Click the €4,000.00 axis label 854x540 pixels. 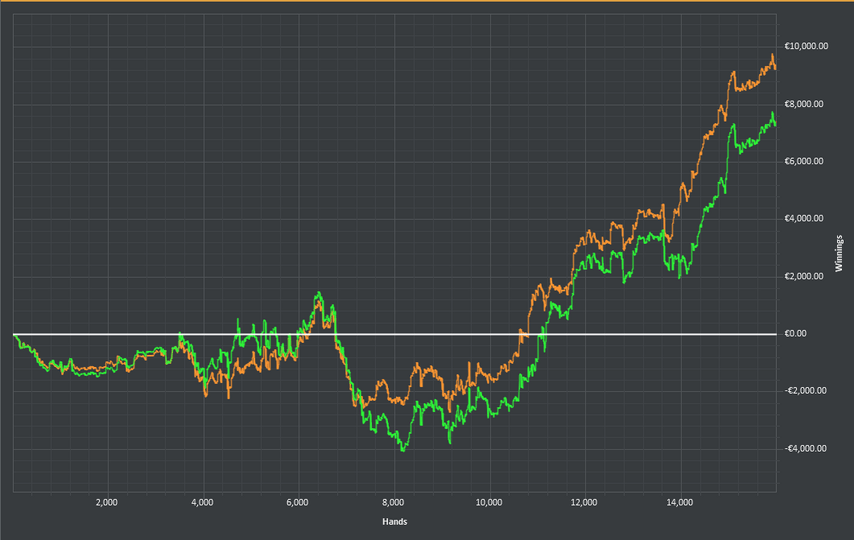803,219
